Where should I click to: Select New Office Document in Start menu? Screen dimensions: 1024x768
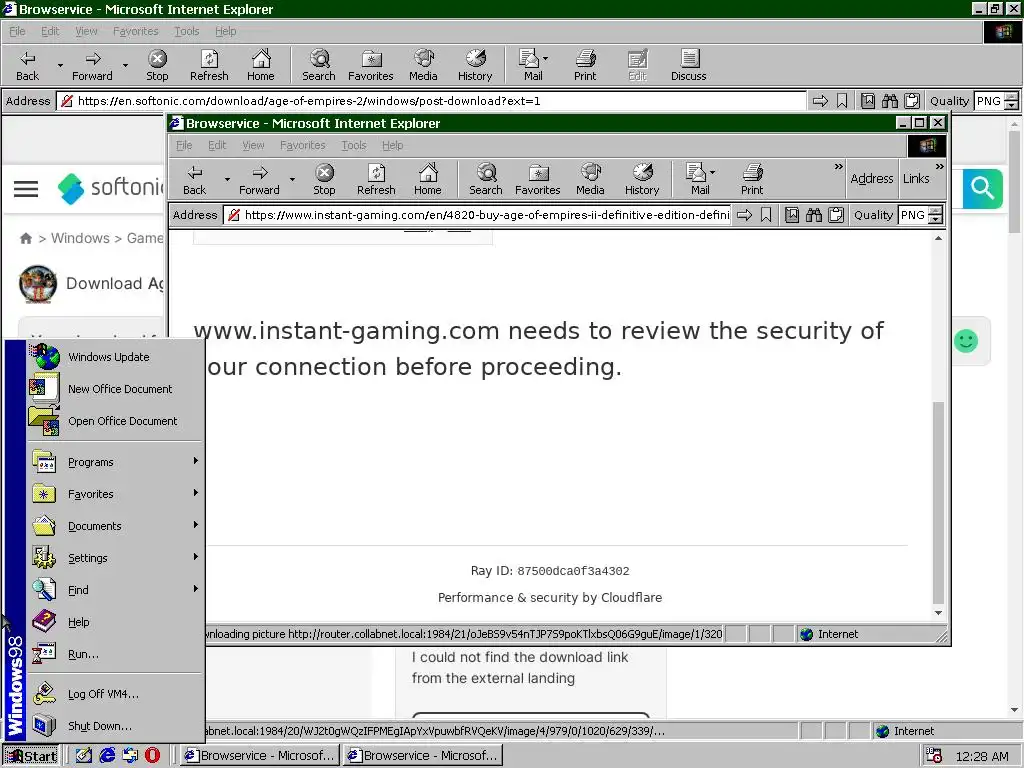point(115,389)
